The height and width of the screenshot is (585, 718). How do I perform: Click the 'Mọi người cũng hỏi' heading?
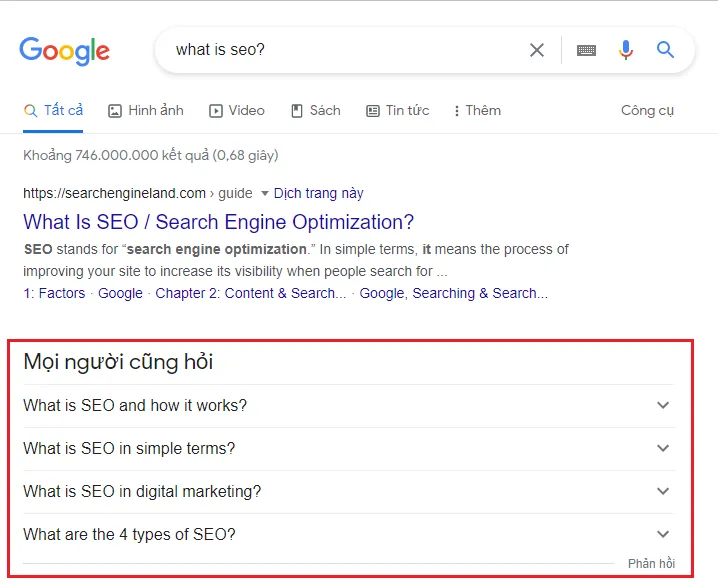(118, 362)
